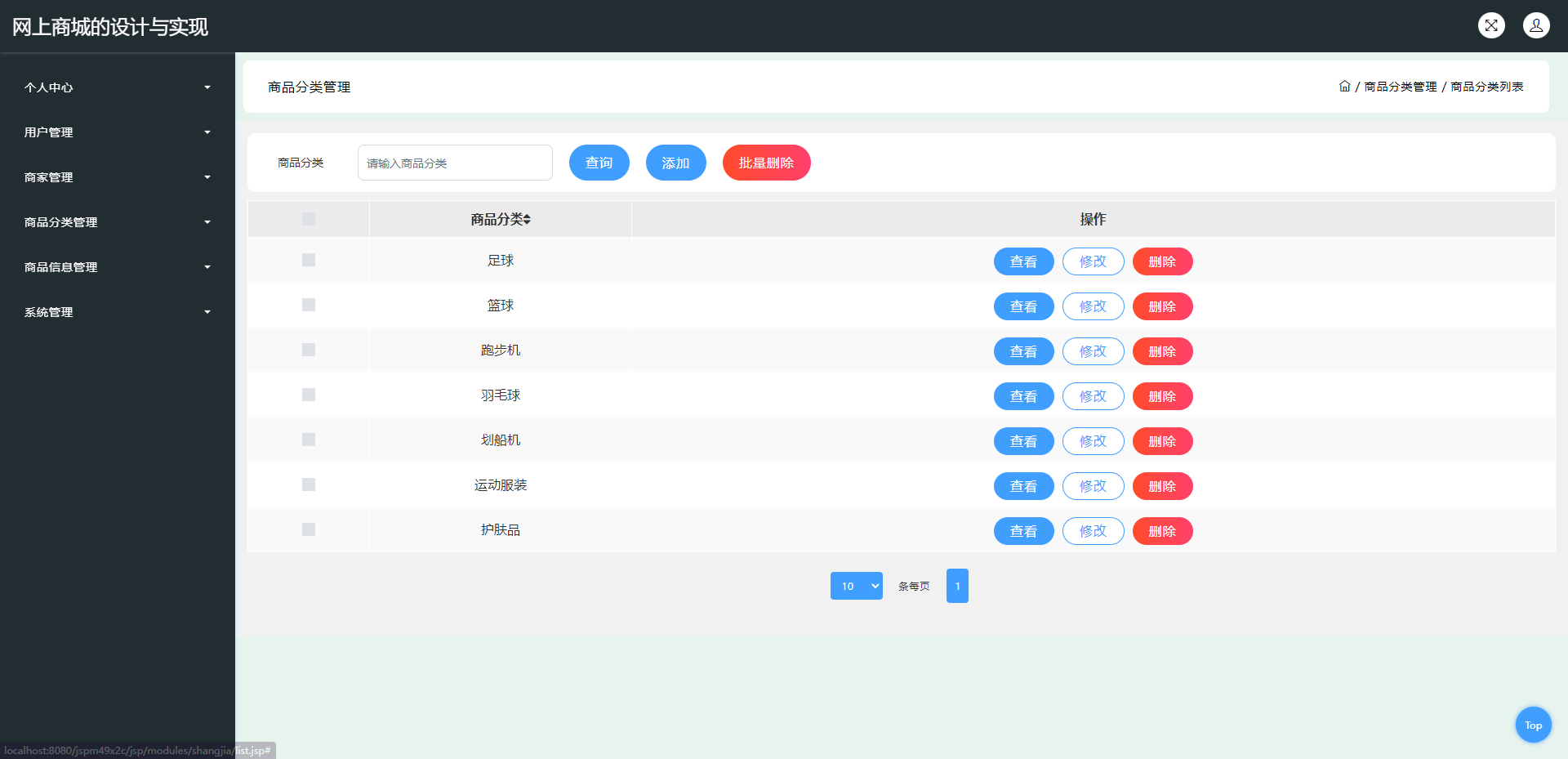This screenshot has width=1568, height=759.
Task: View the 运动服装 category via 查看
Action: (1024, 486)
